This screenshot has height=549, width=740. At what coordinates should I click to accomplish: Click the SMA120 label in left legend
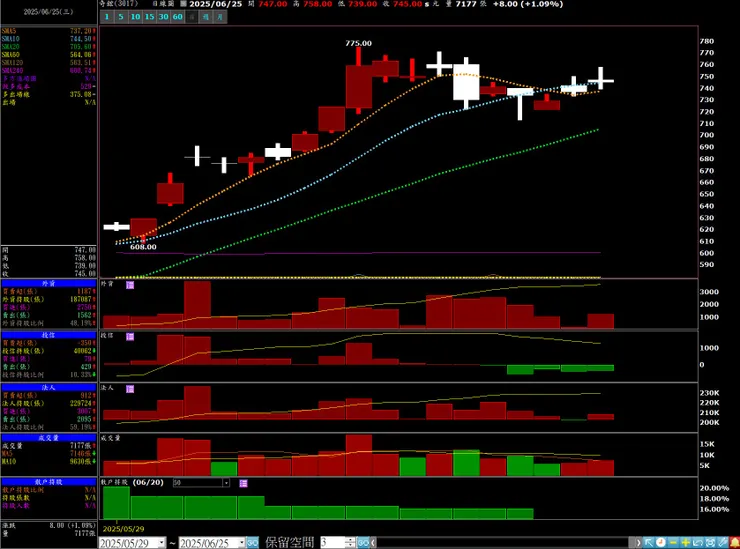(x=12, y=63)
